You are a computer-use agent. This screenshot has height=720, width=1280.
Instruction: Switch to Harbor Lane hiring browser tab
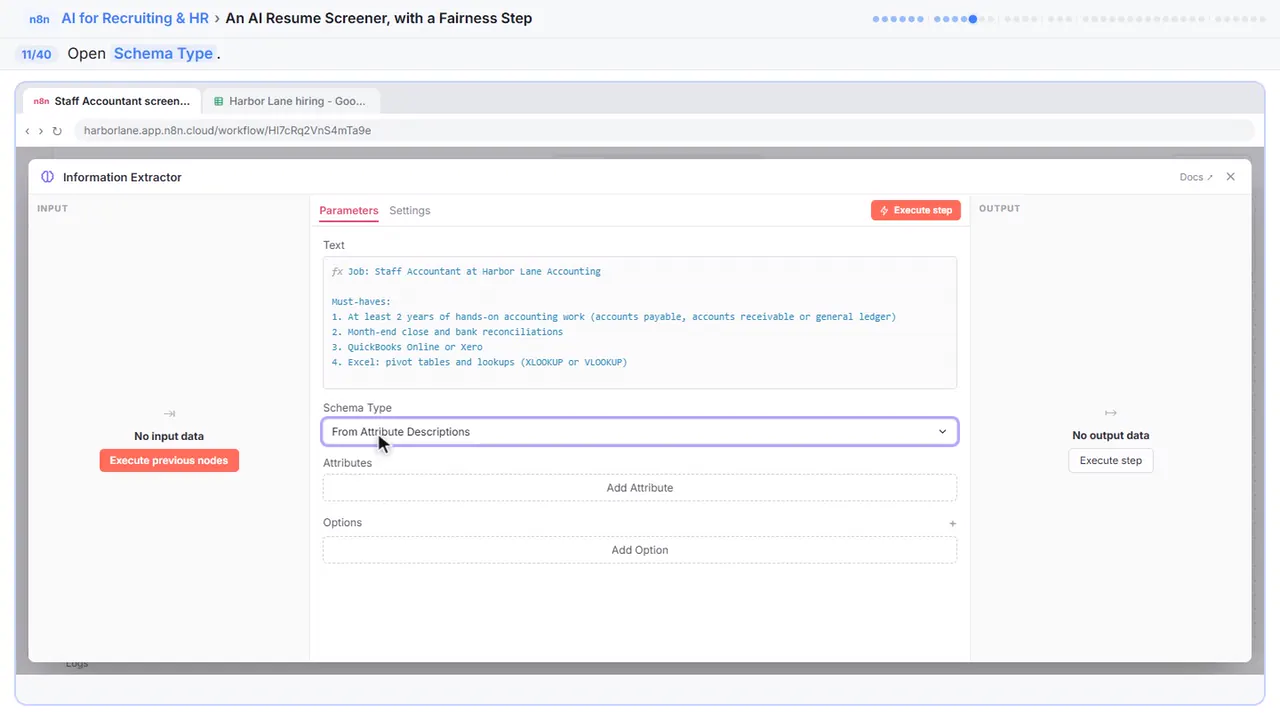click(291, 101)
